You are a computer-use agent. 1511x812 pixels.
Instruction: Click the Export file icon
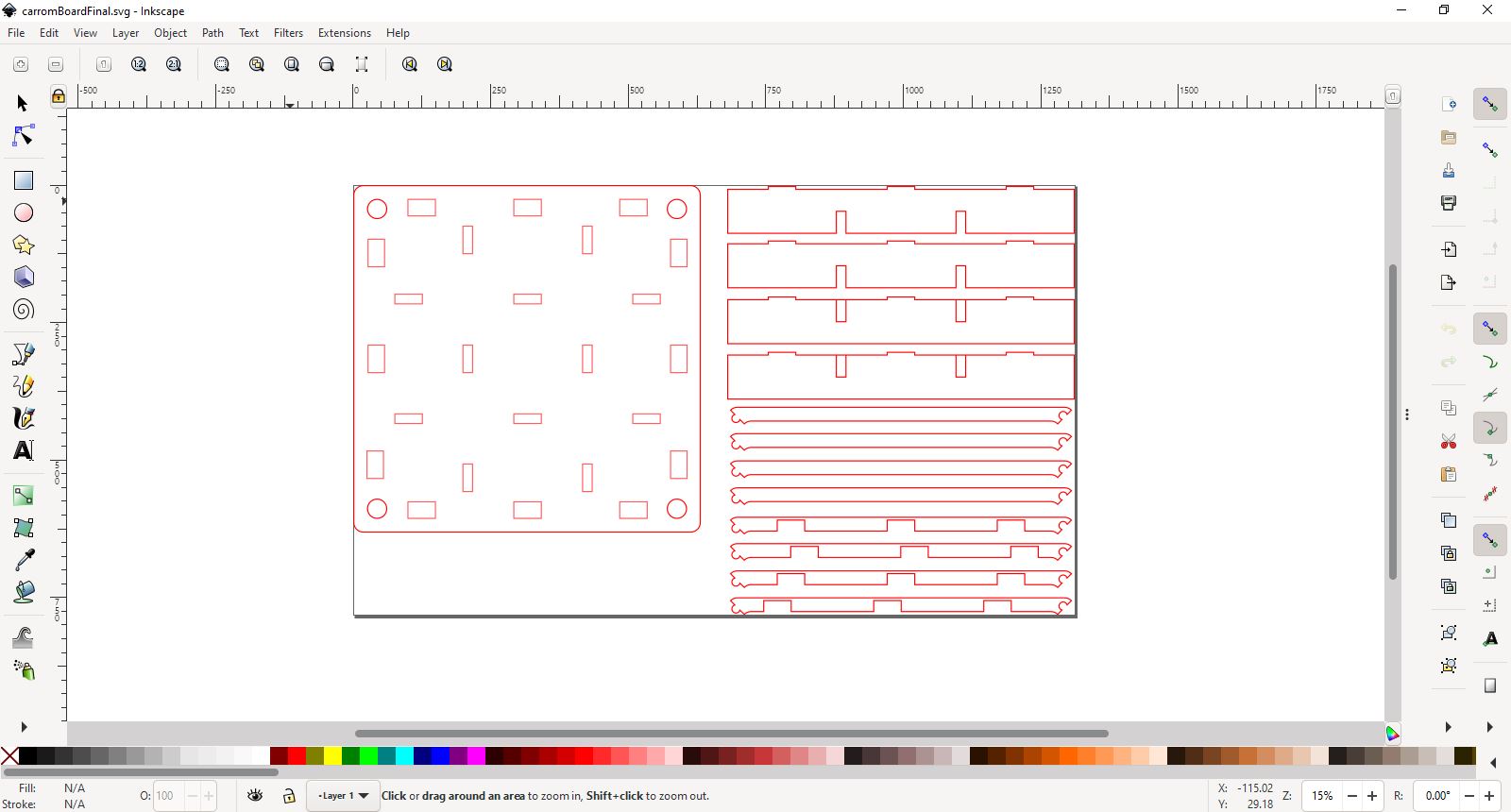[x=1449, y=282]
